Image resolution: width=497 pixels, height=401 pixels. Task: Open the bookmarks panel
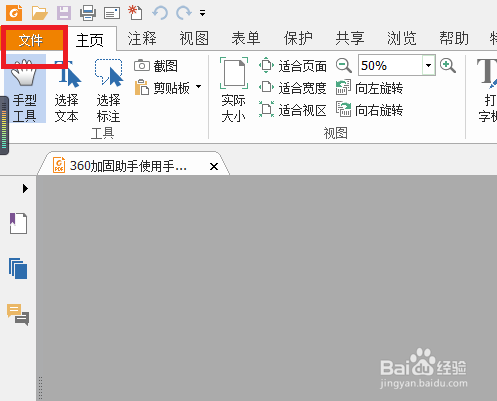[x=18, y=223]
